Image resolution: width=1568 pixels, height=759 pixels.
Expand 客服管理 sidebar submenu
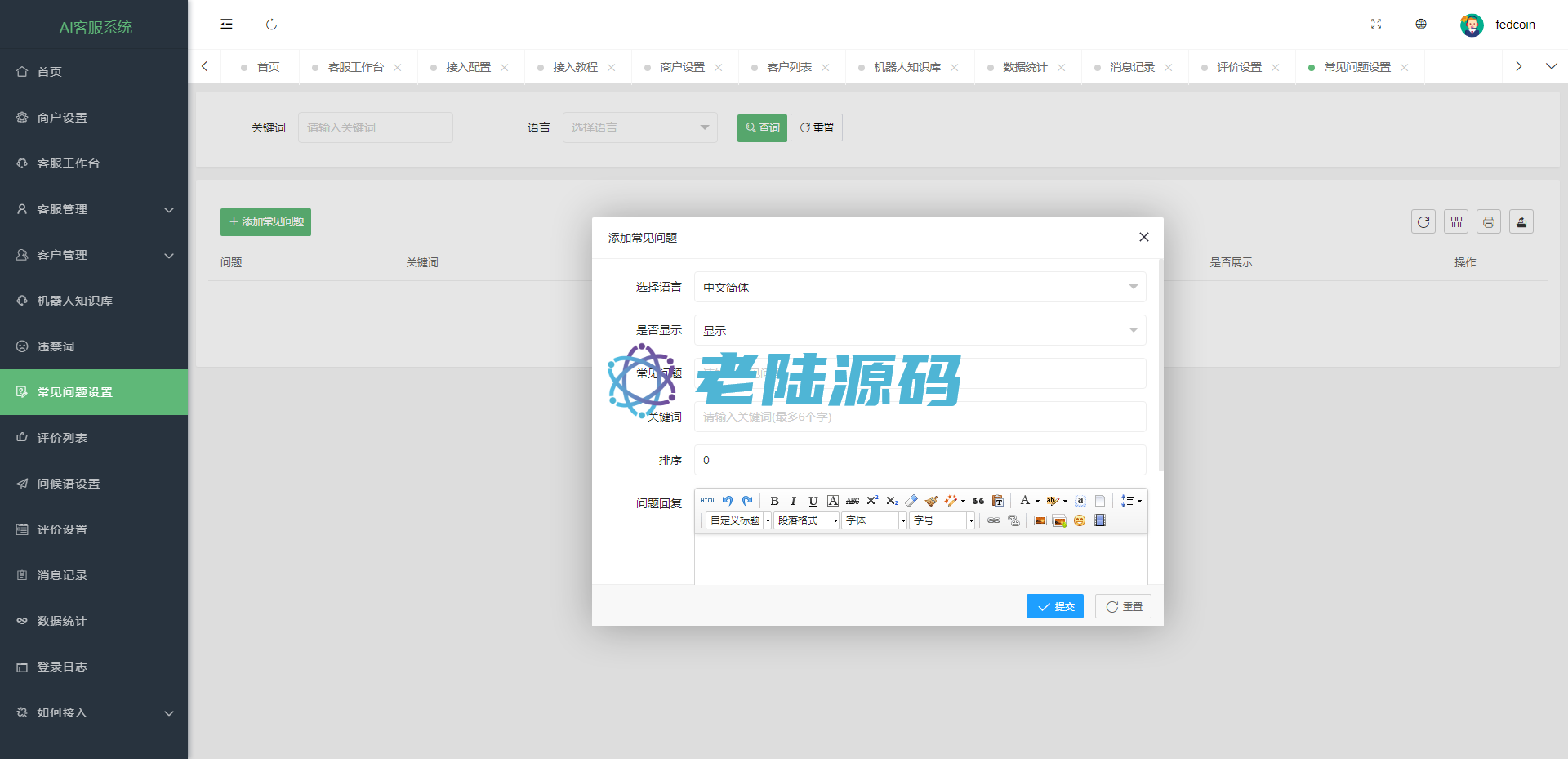tap(94, 209)
